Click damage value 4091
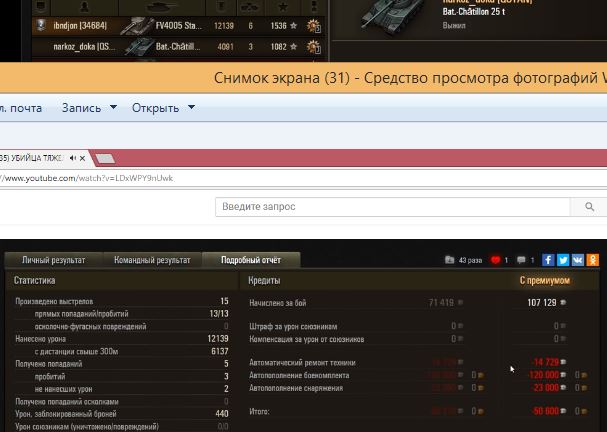The width and height of the screenshot is (607, 432). point(225,47)
